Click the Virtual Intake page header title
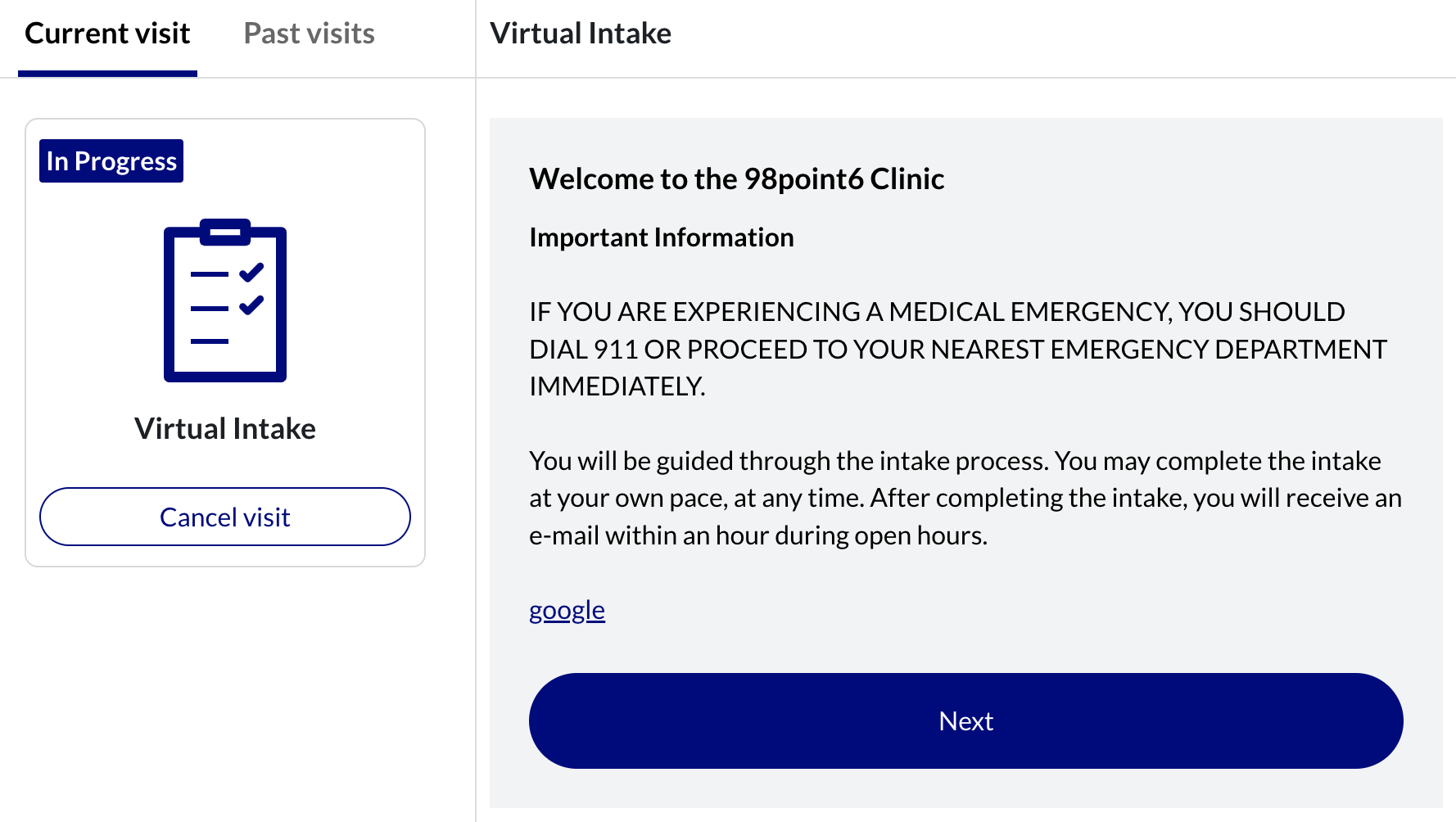Image resolution: width=1456 pixels, height=822 pixels. tap(581, 34)
